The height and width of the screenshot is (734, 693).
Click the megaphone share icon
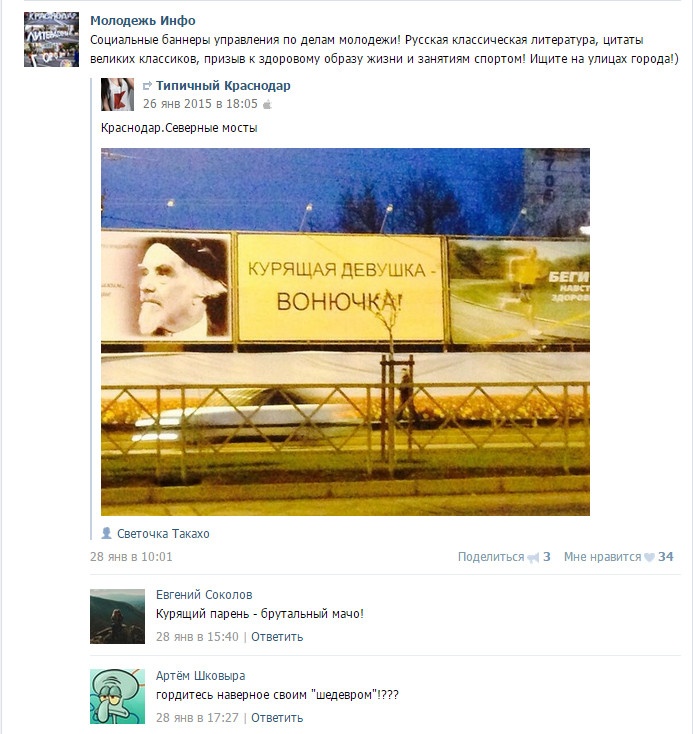tap(533, 558)
